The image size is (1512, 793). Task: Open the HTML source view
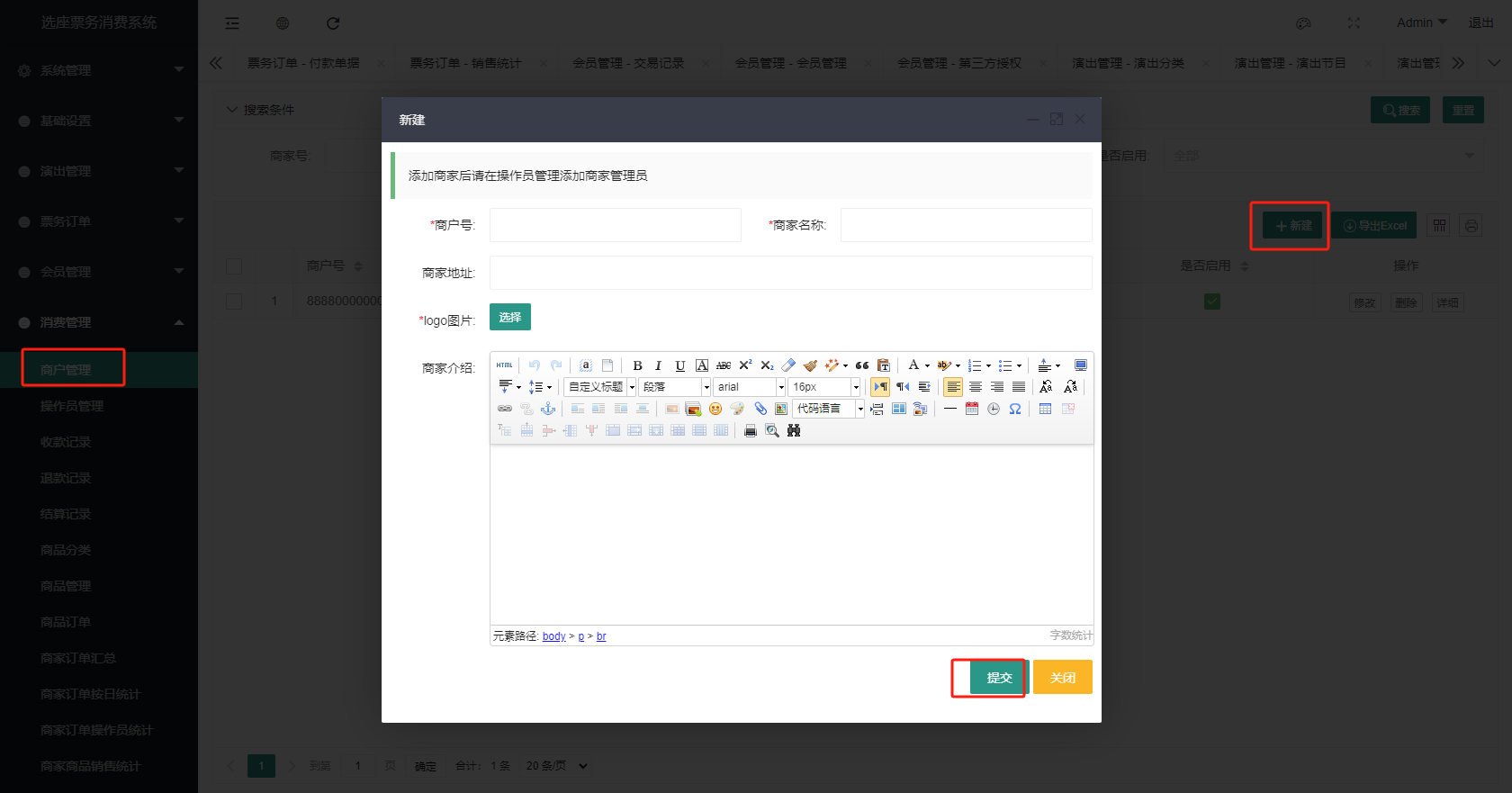[505, 365]
